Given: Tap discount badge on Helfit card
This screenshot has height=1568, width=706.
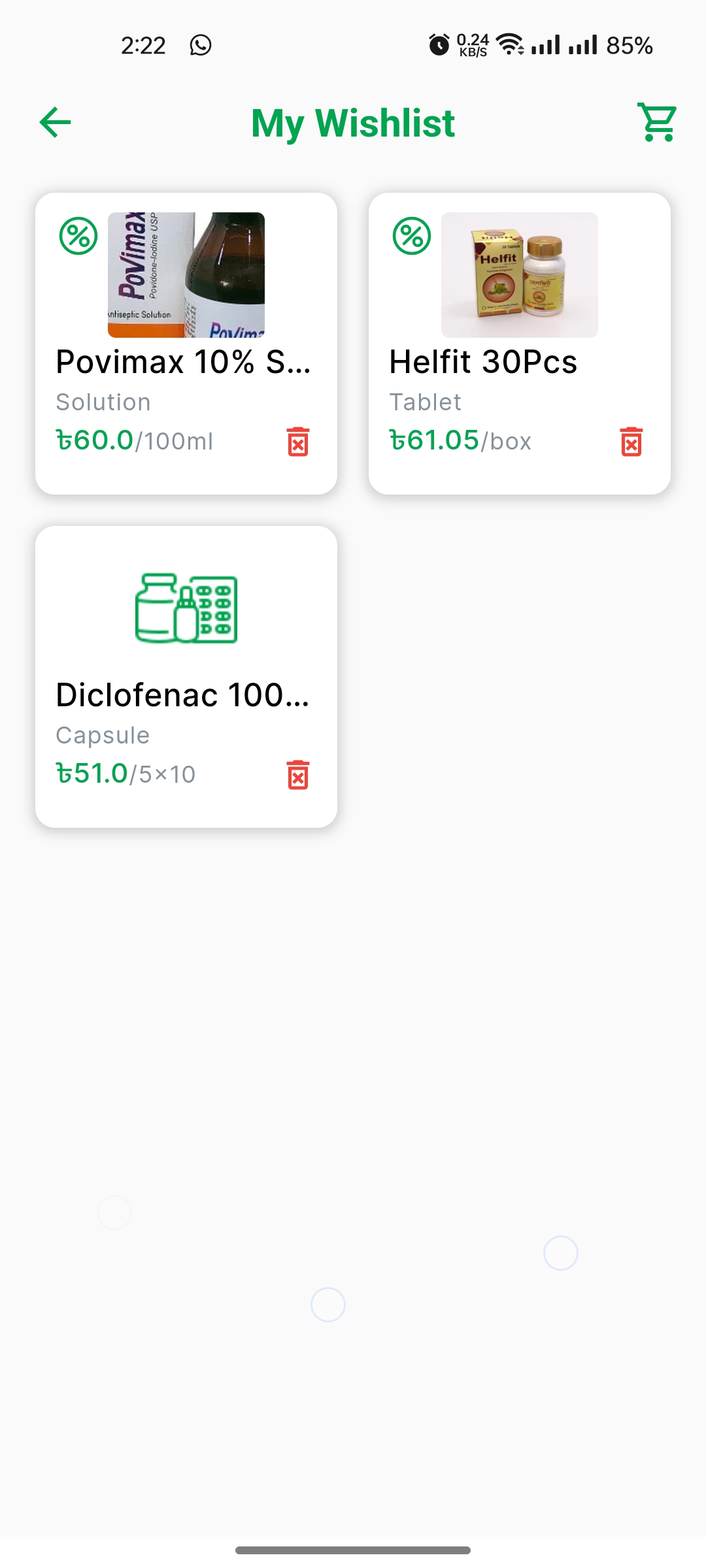Looking at the screenshot, I should (x=412, y=236).
